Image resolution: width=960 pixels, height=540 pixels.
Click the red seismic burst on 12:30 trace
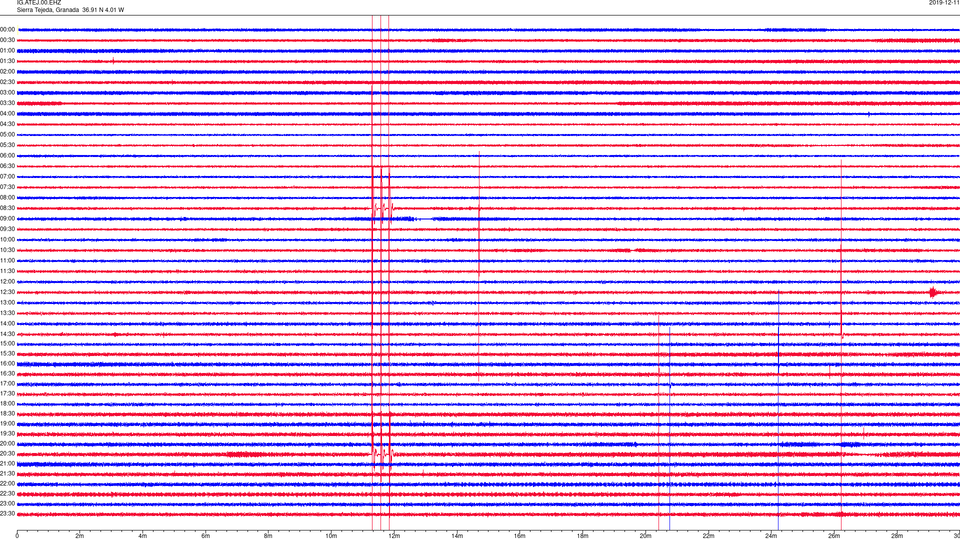[x=933, y=292]
